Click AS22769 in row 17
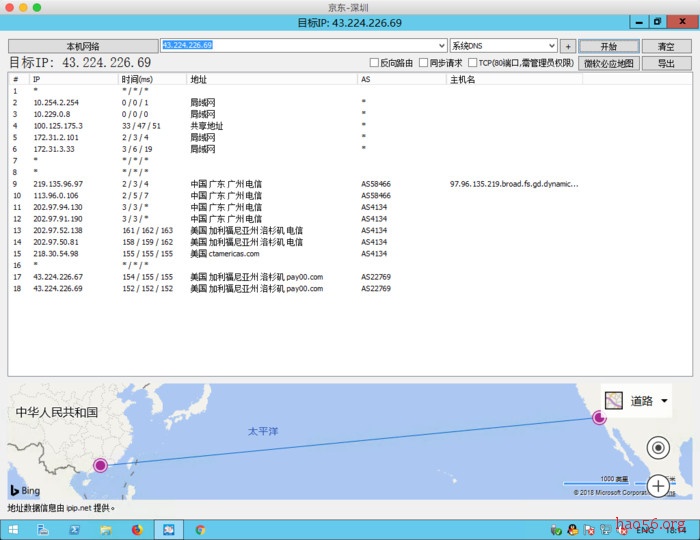This screenshot has height=540, width=700. (x=376, y=277)
